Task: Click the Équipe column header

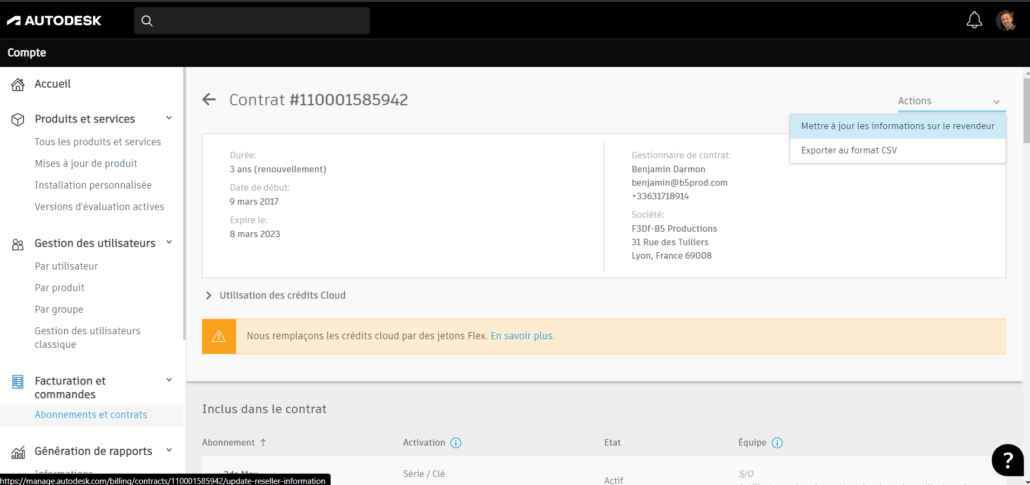Action: 752,443
